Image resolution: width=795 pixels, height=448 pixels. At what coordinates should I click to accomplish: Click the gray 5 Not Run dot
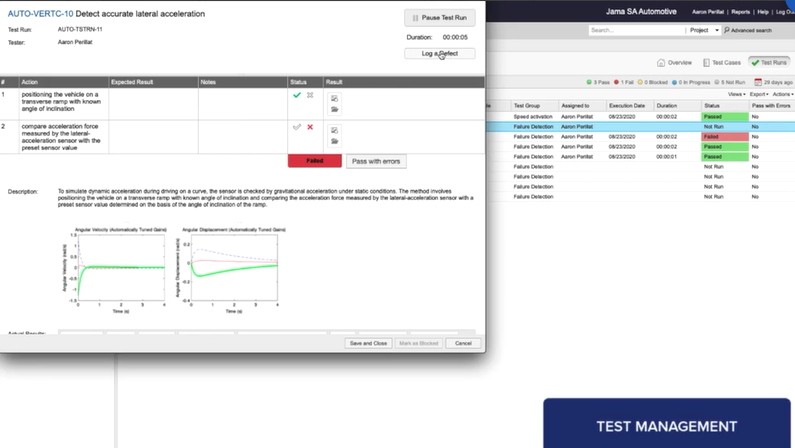point(717,82)
